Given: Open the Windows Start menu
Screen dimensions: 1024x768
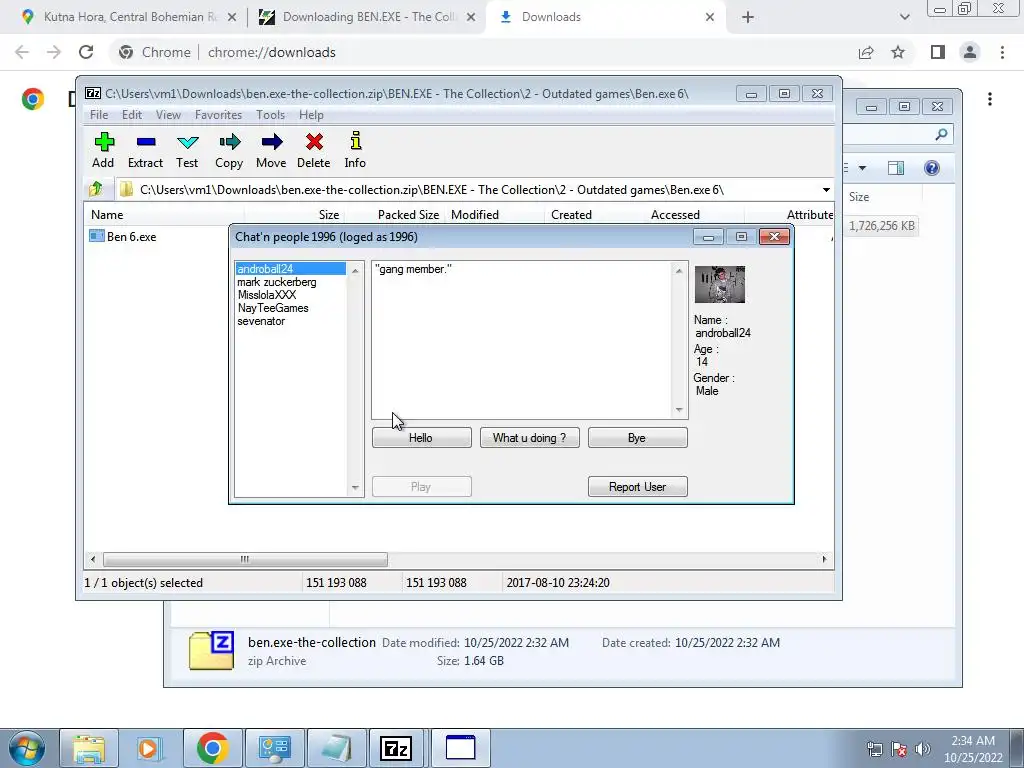Looking at the screenshot, I should (26, 748).
